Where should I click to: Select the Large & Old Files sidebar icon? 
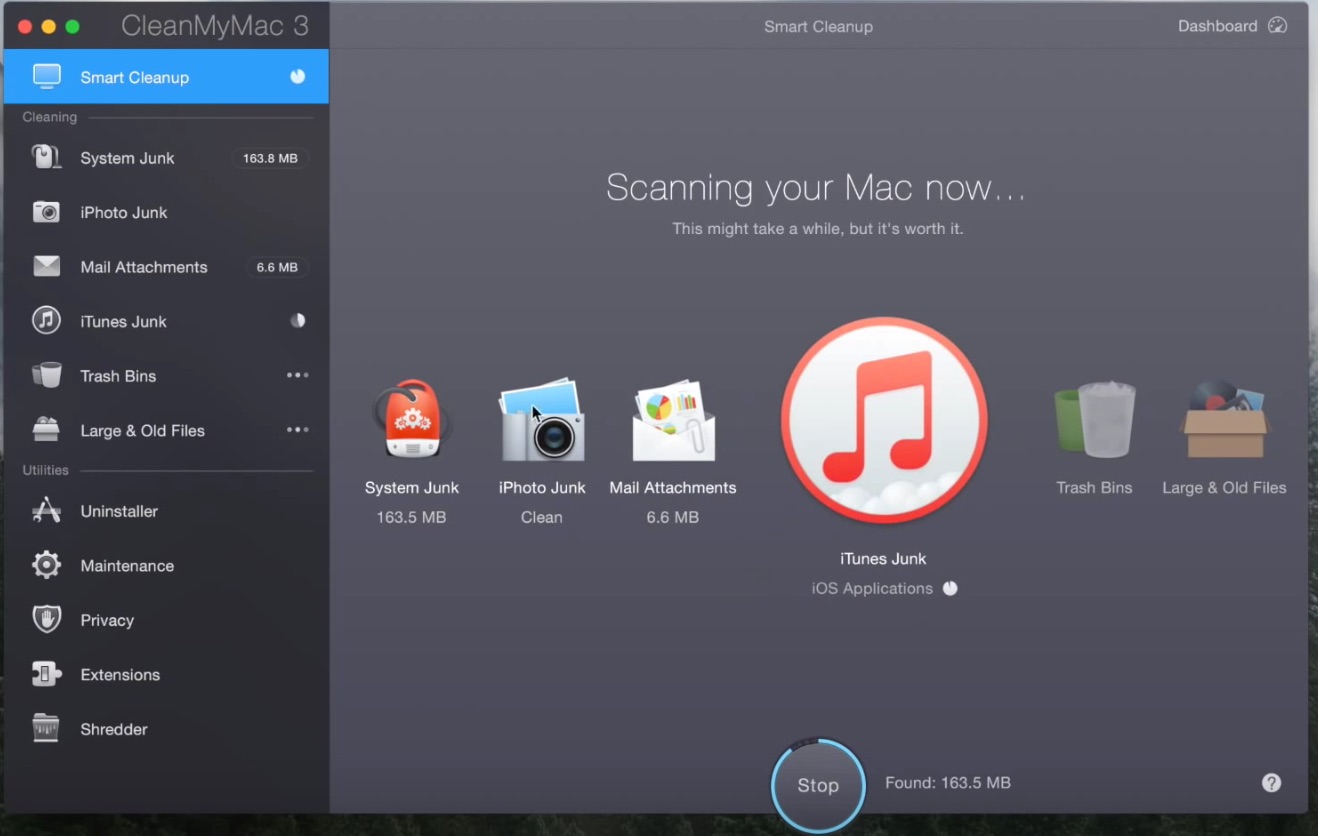tap(46, 430)
